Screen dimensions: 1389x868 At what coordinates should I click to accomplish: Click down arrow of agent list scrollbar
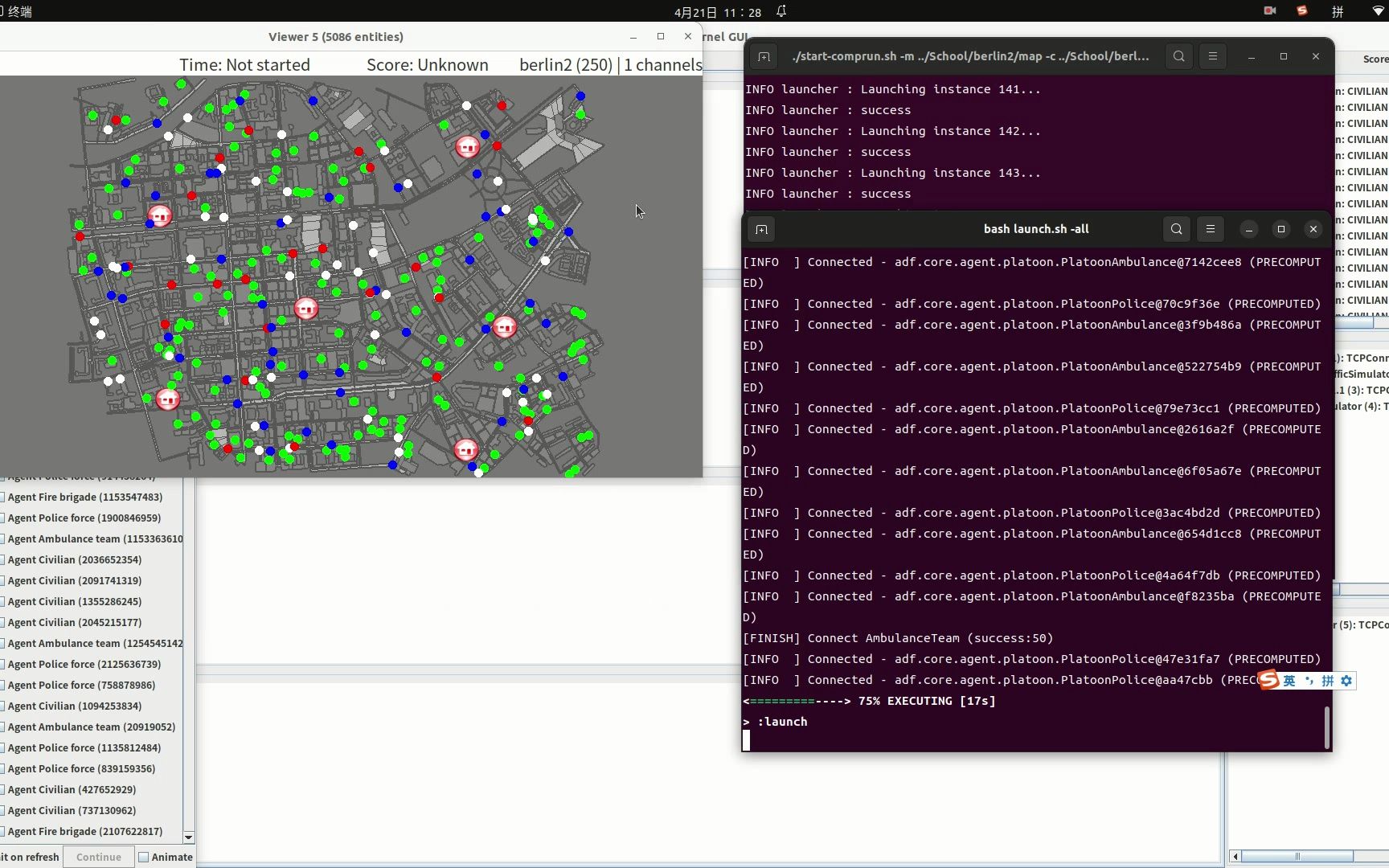point(189,837)
